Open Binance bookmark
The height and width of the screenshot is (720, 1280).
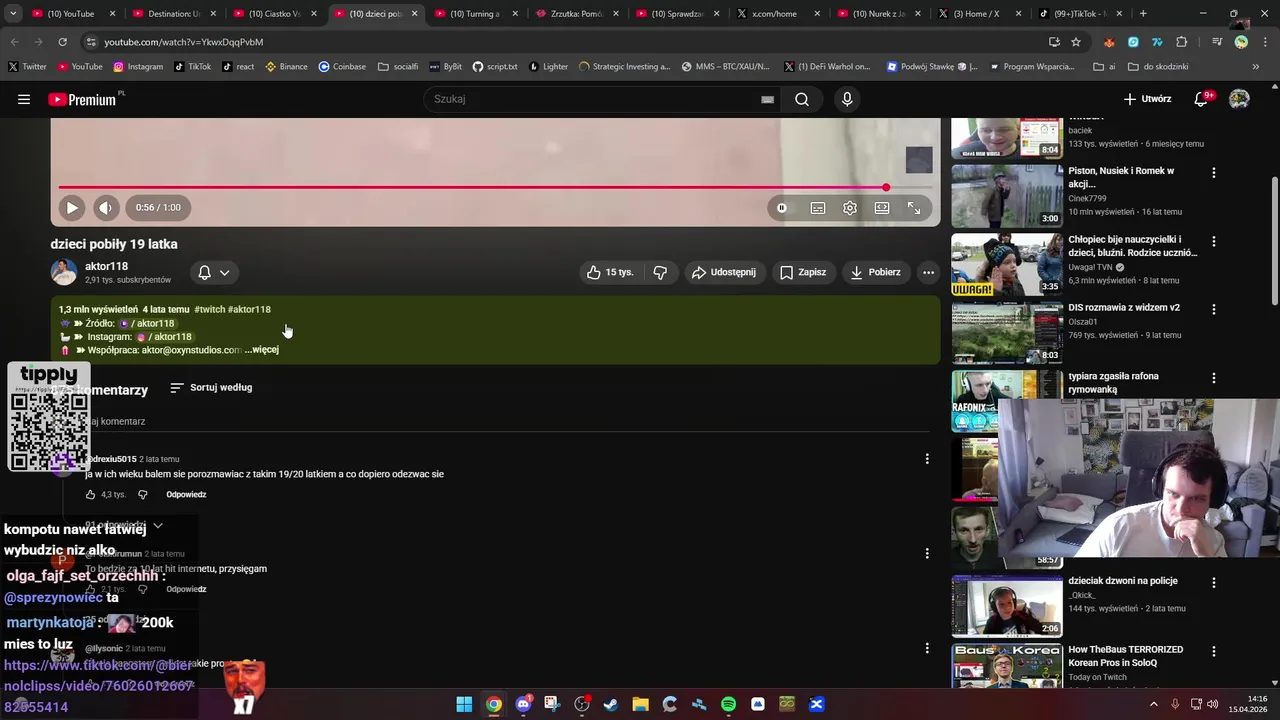[286, 67]
